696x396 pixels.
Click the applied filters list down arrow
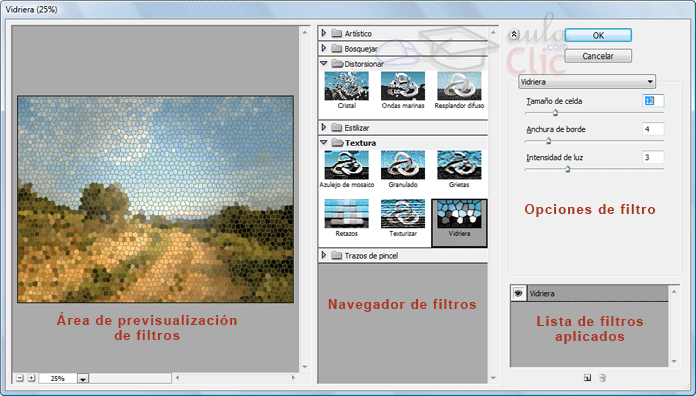[x=674, y=361]
